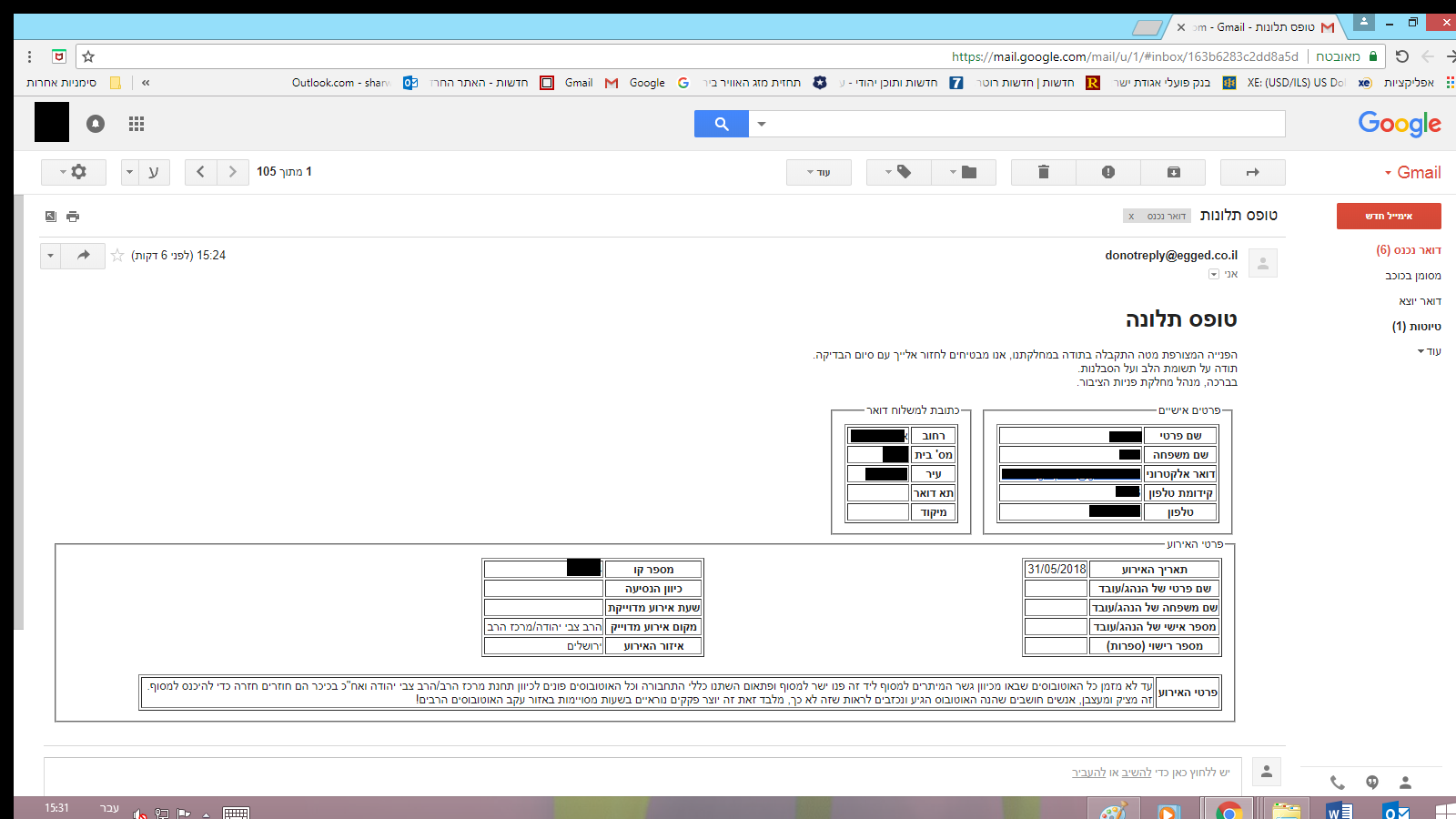Star the message from donotreply@egged.co.il
The height and width of the screenshot is (819, 1456).
(117, 256)
